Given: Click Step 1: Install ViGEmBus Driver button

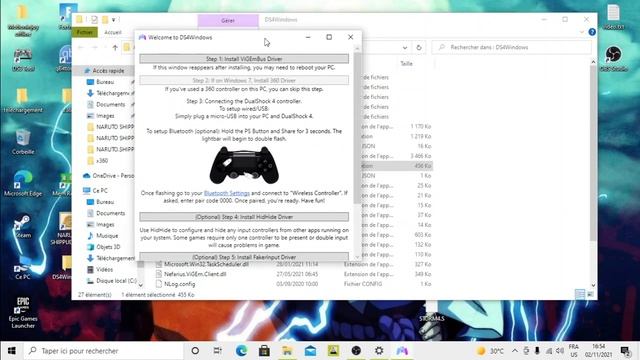Looking at the screenshot, I should pyautogui.click(x=244, y=59).
